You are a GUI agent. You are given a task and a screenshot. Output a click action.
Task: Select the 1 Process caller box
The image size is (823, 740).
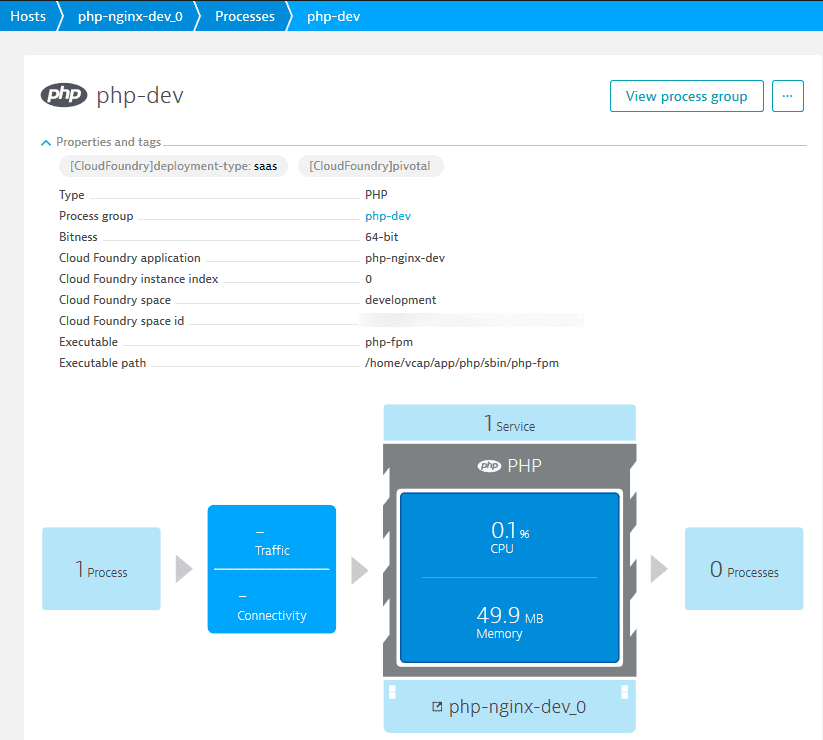tap(101, 568)
